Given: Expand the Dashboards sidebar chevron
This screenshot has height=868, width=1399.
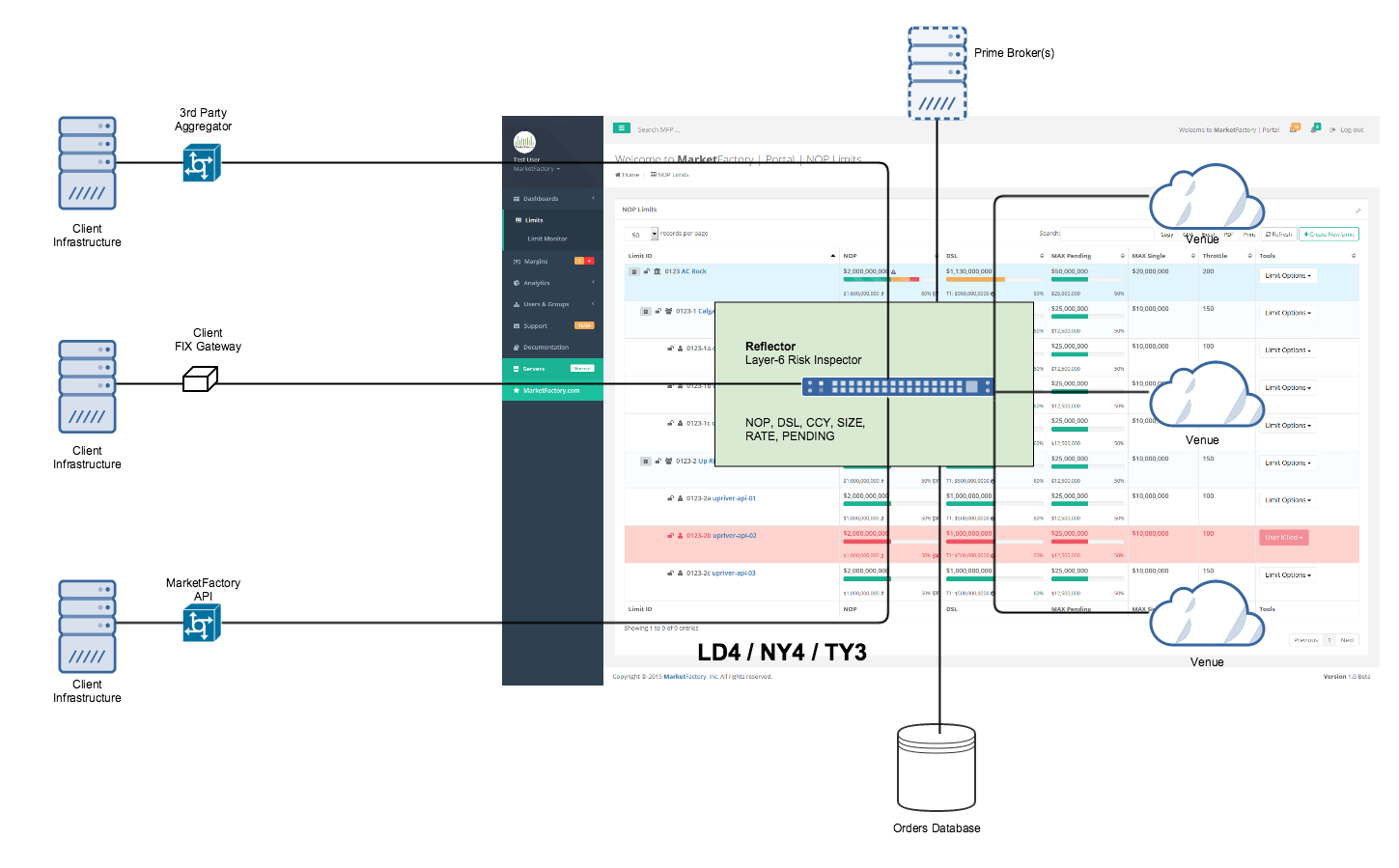Looking at the screenshot, I should (593, 199).
